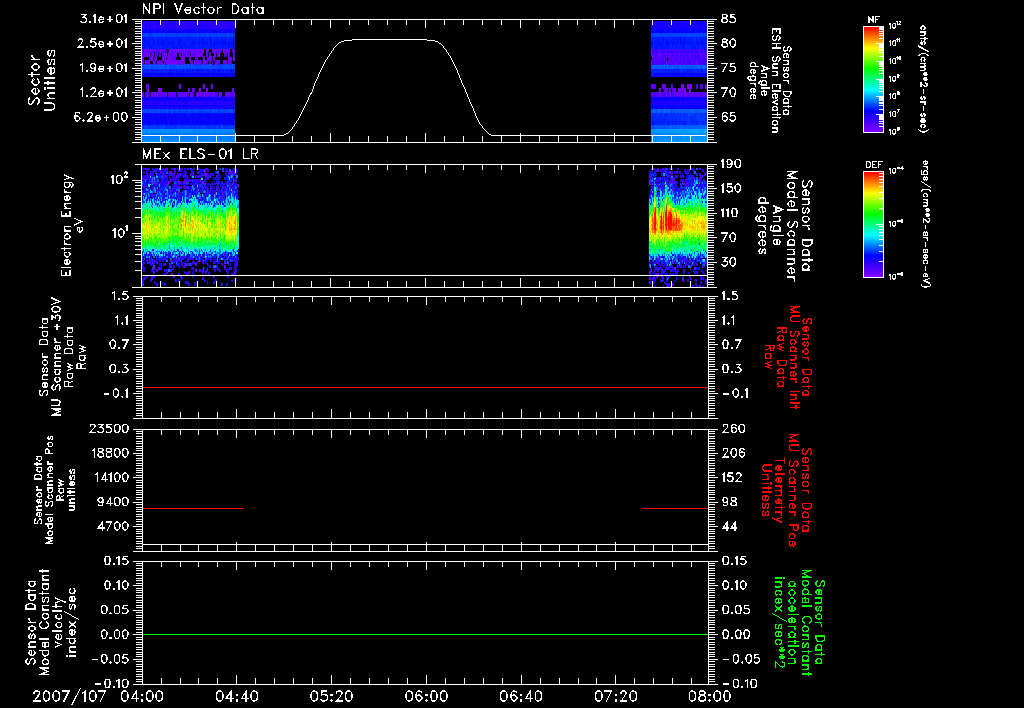Viewport: 1024px width, 708px height.
Task: Click the "30" scanner angle tick
Action: (728, 262)
